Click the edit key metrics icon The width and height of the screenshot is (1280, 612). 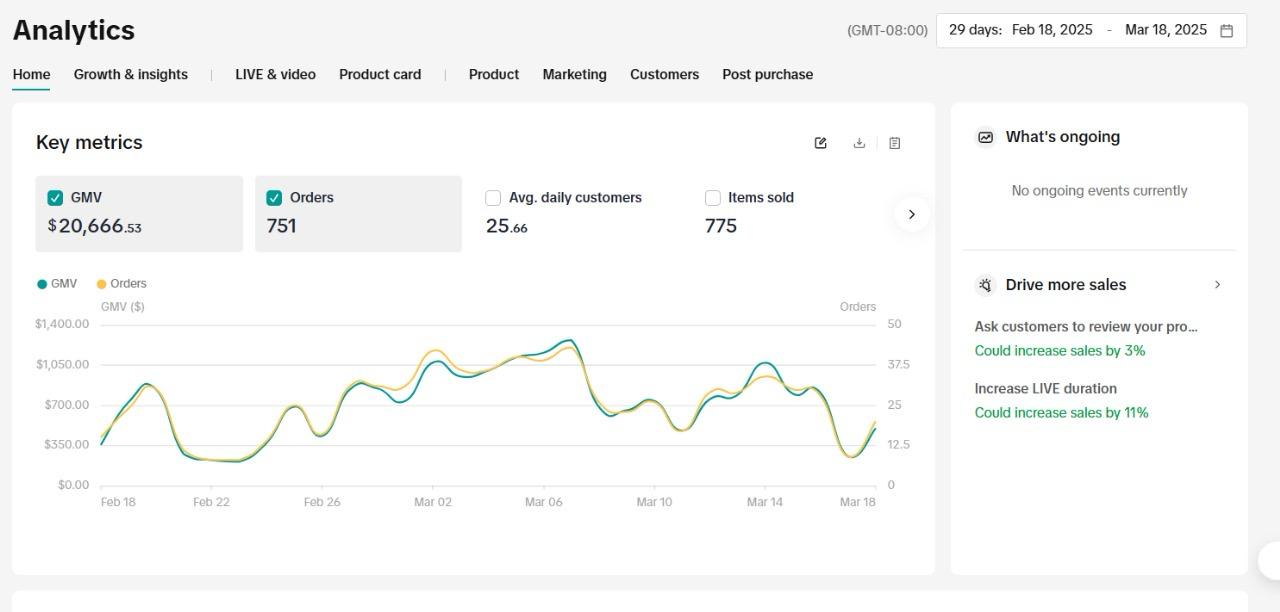click(820, 143)
